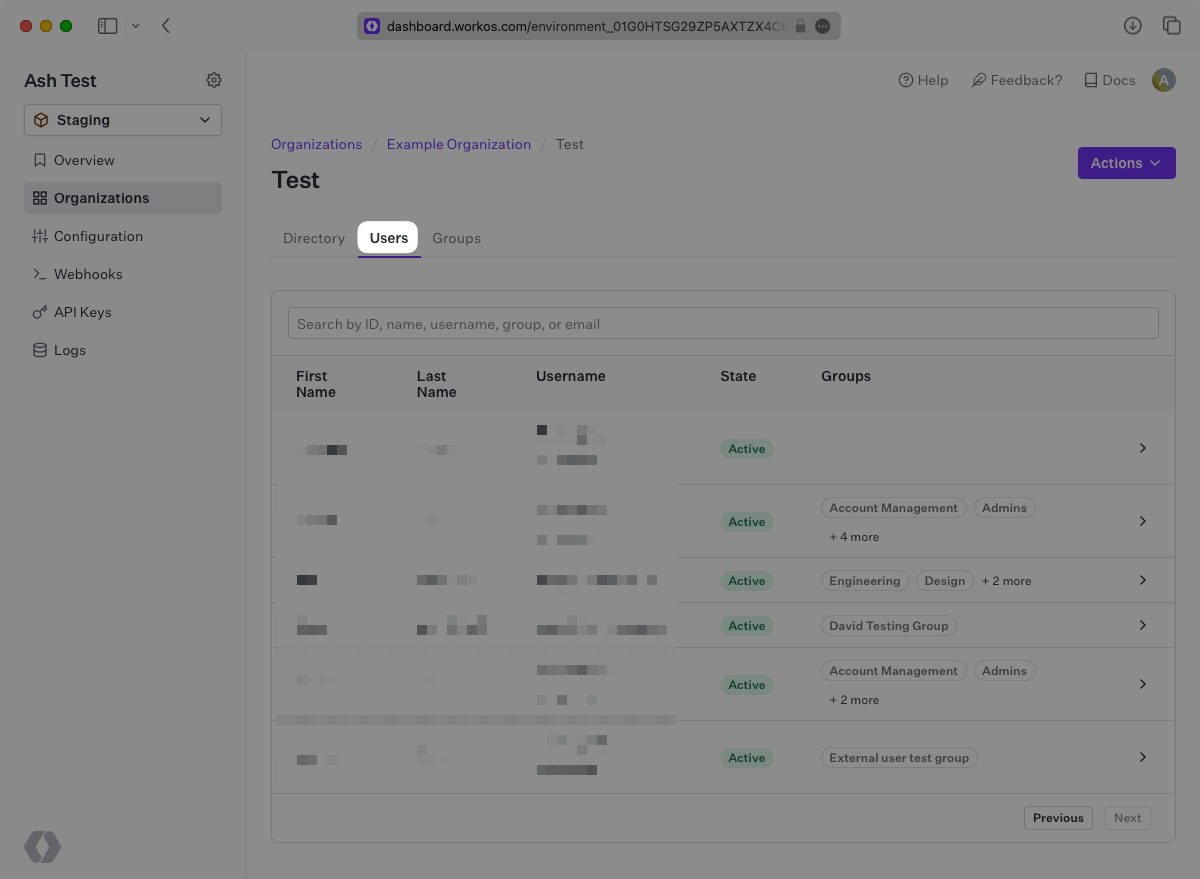1200x879 pixels.
Task: Click the browser downloads icon
Action: tap(1132, 25)
